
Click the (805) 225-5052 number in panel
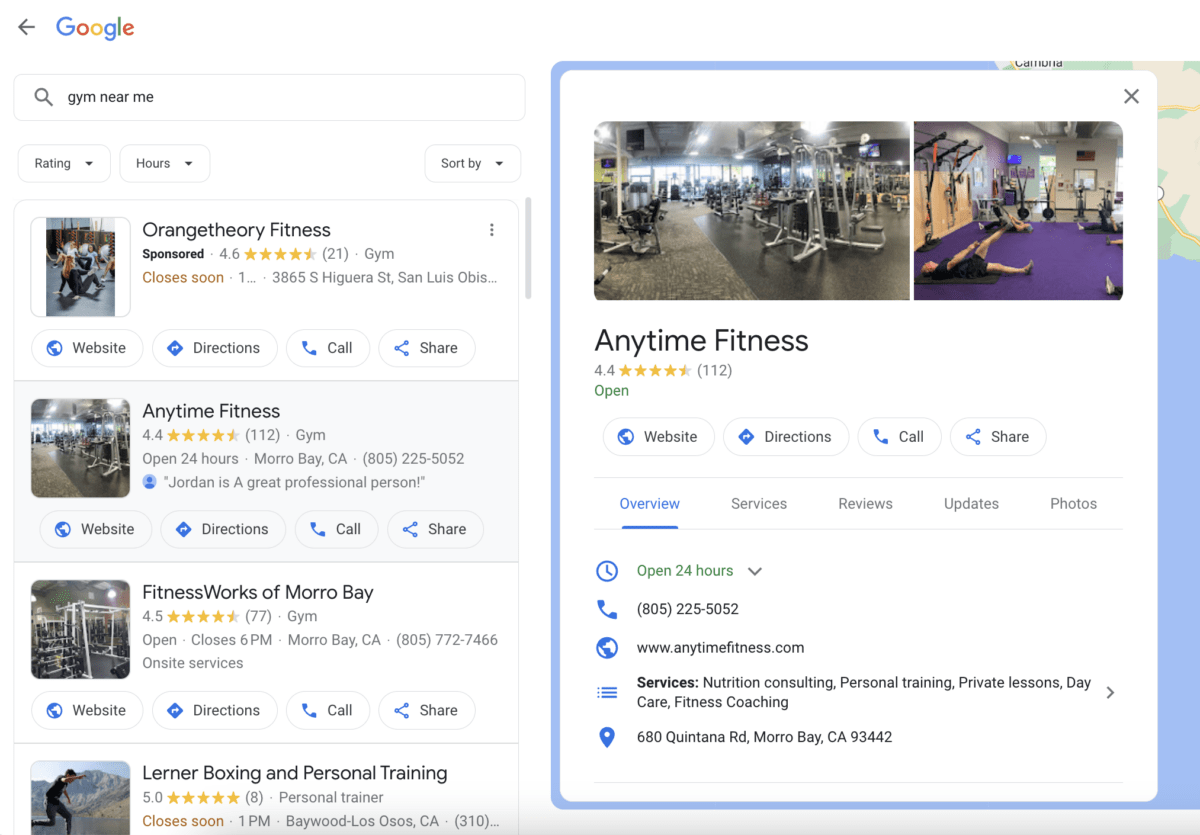(x=688, y=609)
